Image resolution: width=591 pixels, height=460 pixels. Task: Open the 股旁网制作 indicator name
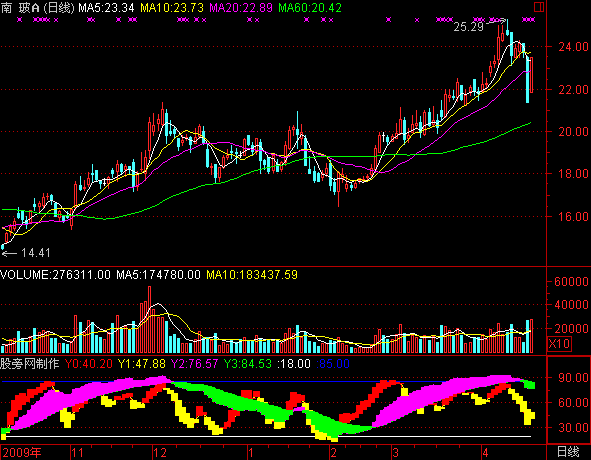point(30,364)
